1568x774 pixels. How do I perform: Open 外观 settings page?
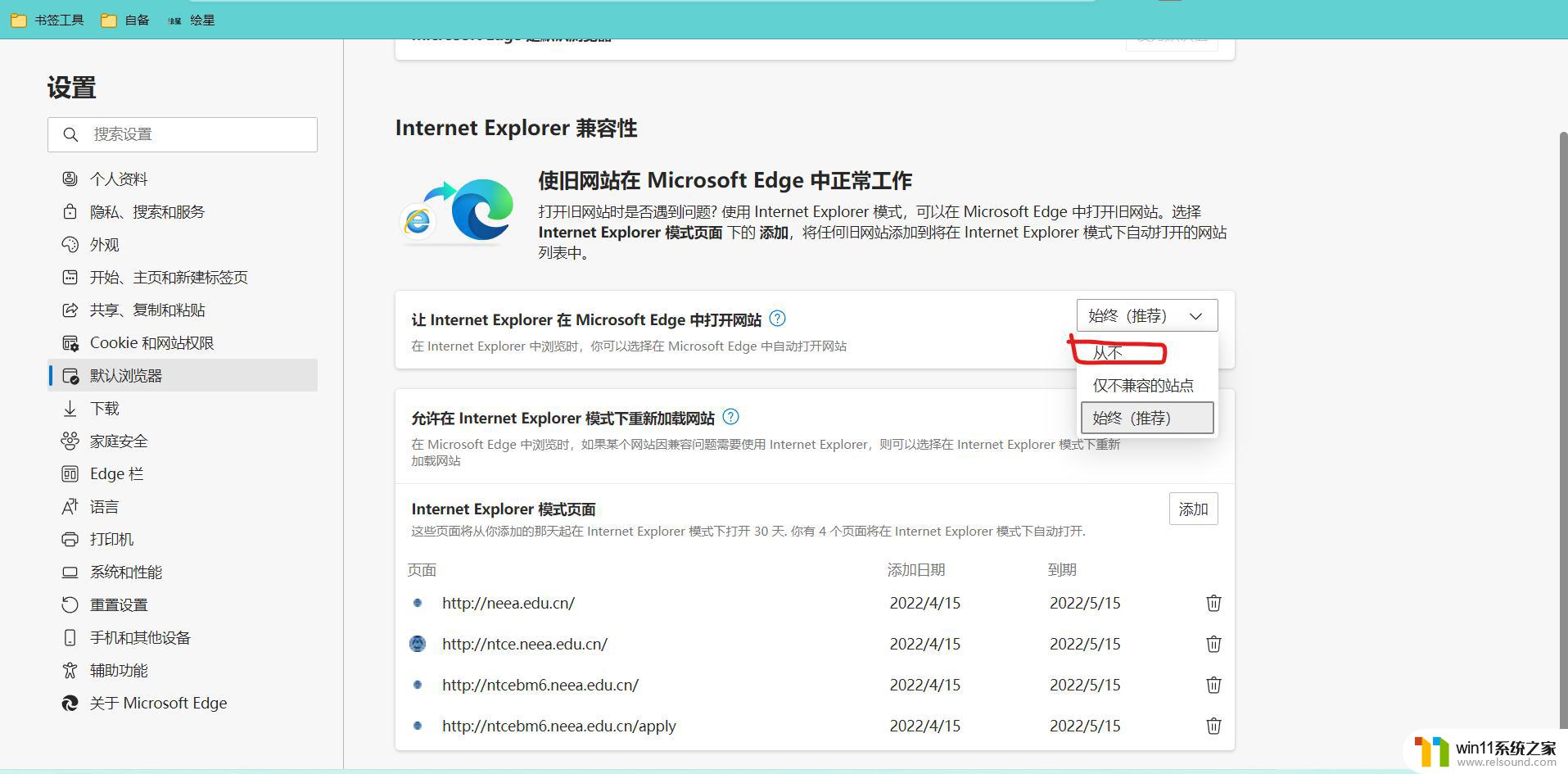pyautogui.click(x=183, y=244)
